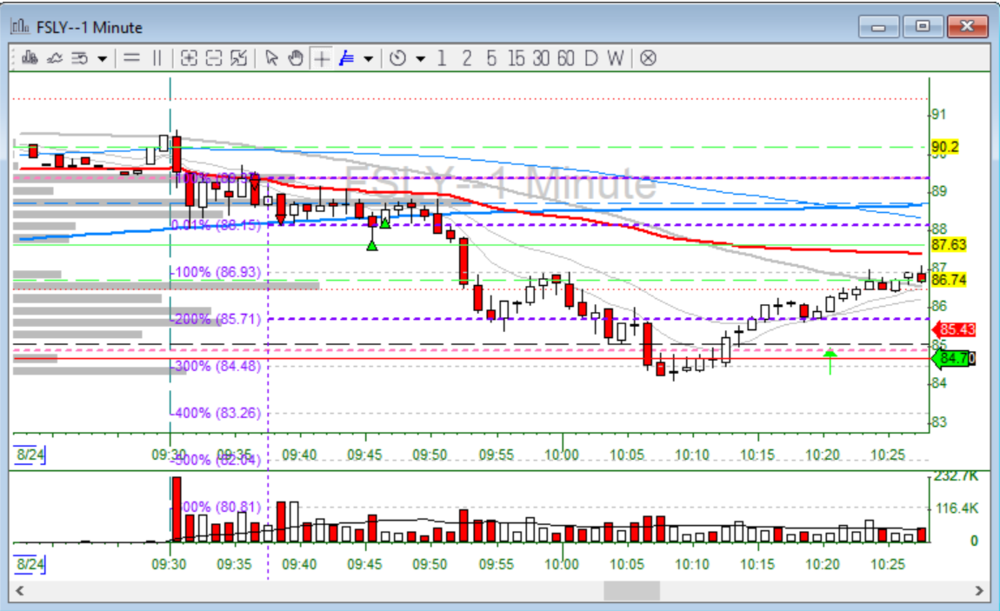Select the Weekly (W) timeframe button
The width and height of the screenshot is (1000, 611).
pyautogui.click(x=616, y=58)
